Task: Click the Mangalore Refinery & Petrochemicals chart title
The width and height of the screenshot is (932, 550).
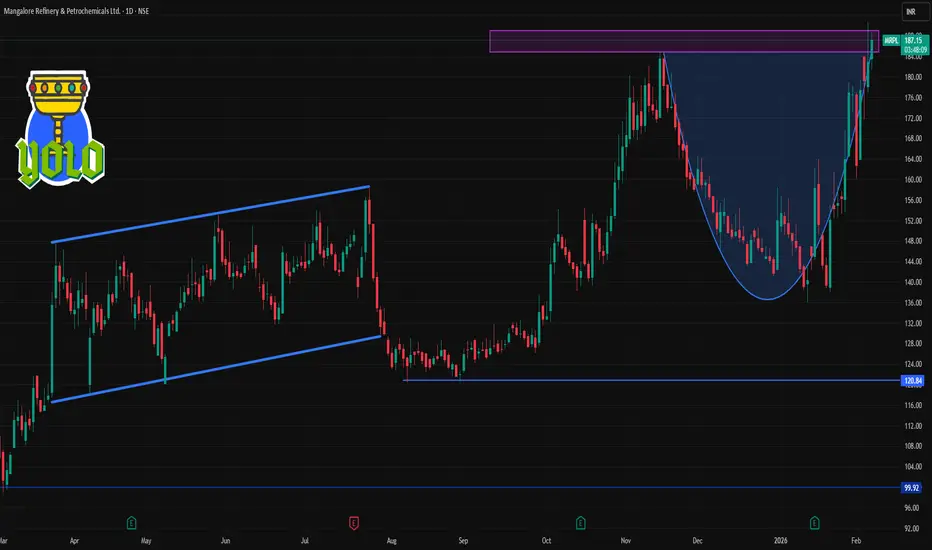Action: [76, 11]
